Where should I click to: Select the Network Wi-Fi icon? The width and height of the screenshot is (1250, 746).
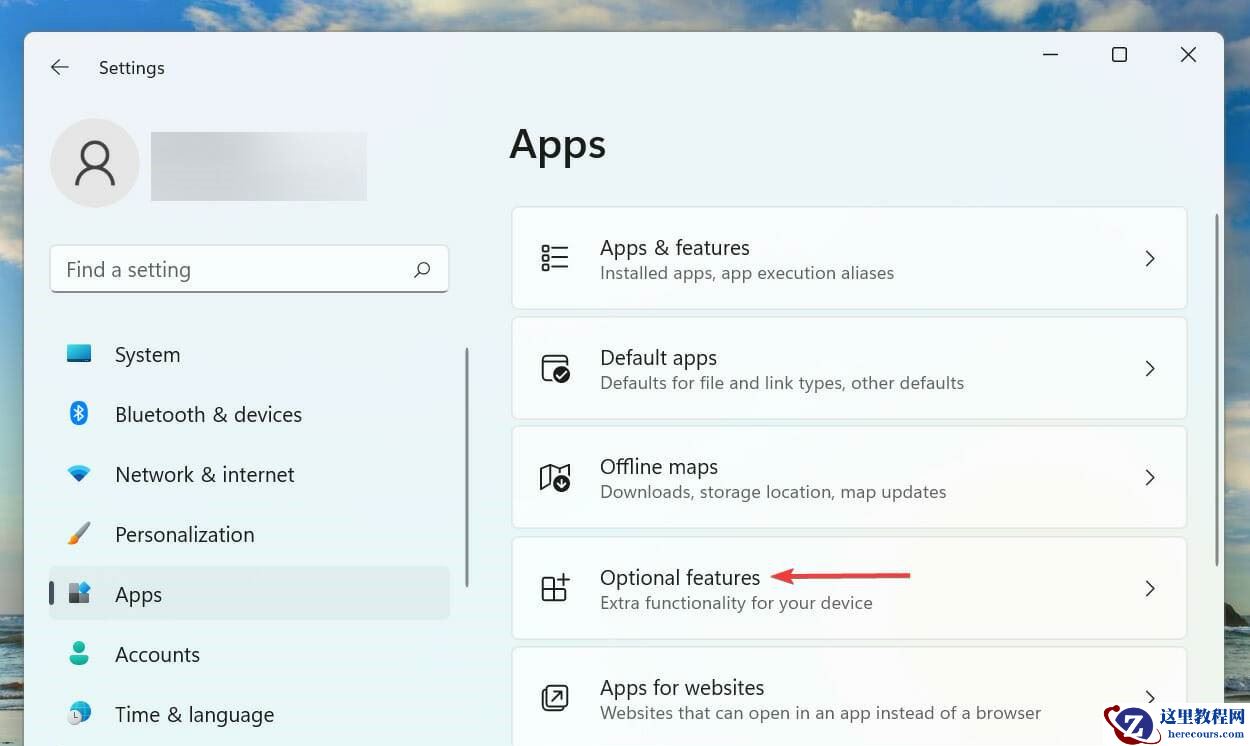coord(79,474)
